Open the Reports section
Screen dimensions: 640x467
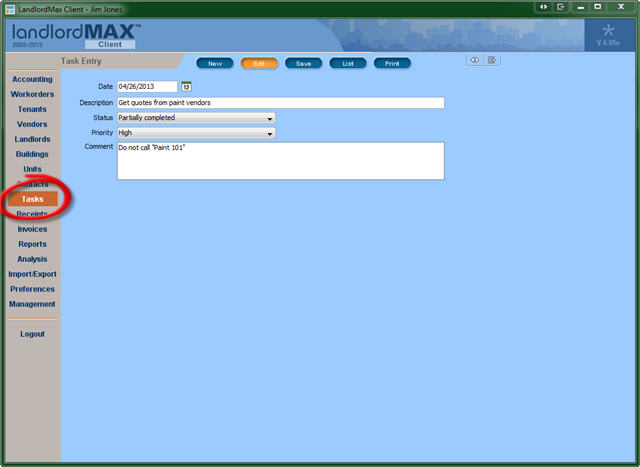32,244
